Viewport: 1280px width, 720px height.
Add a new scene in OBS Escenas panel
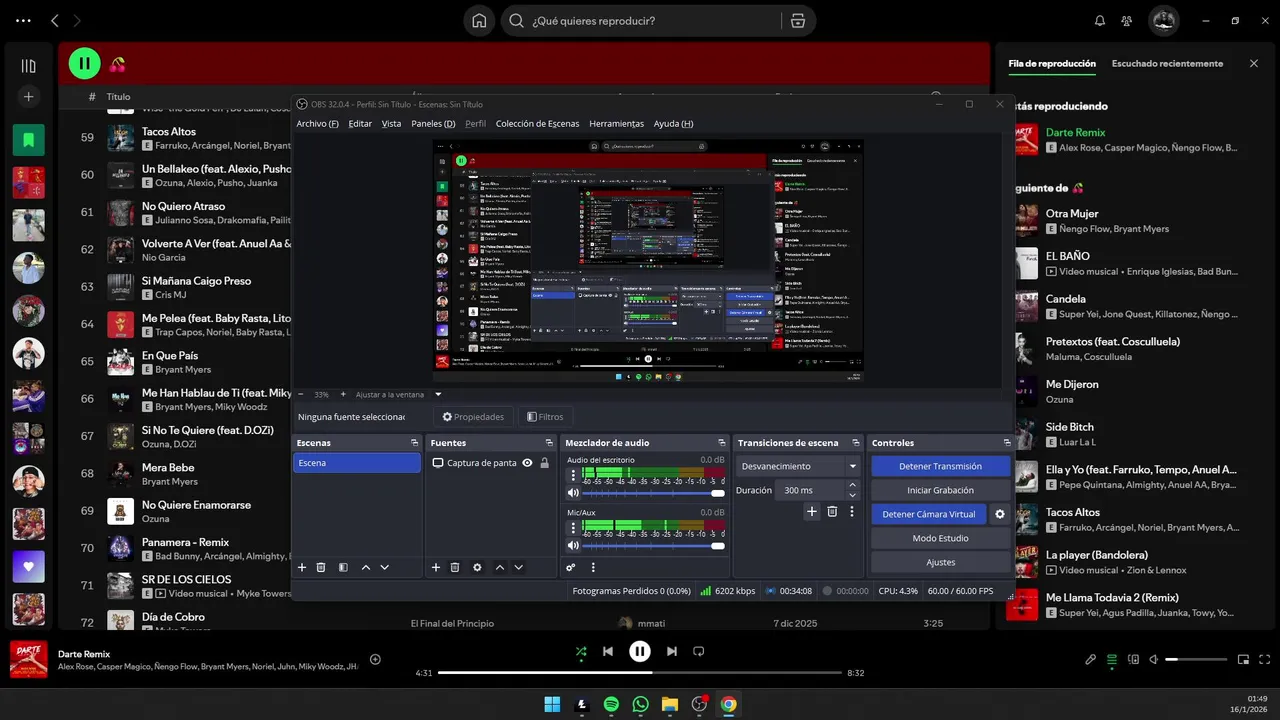(x=302, y=567)
